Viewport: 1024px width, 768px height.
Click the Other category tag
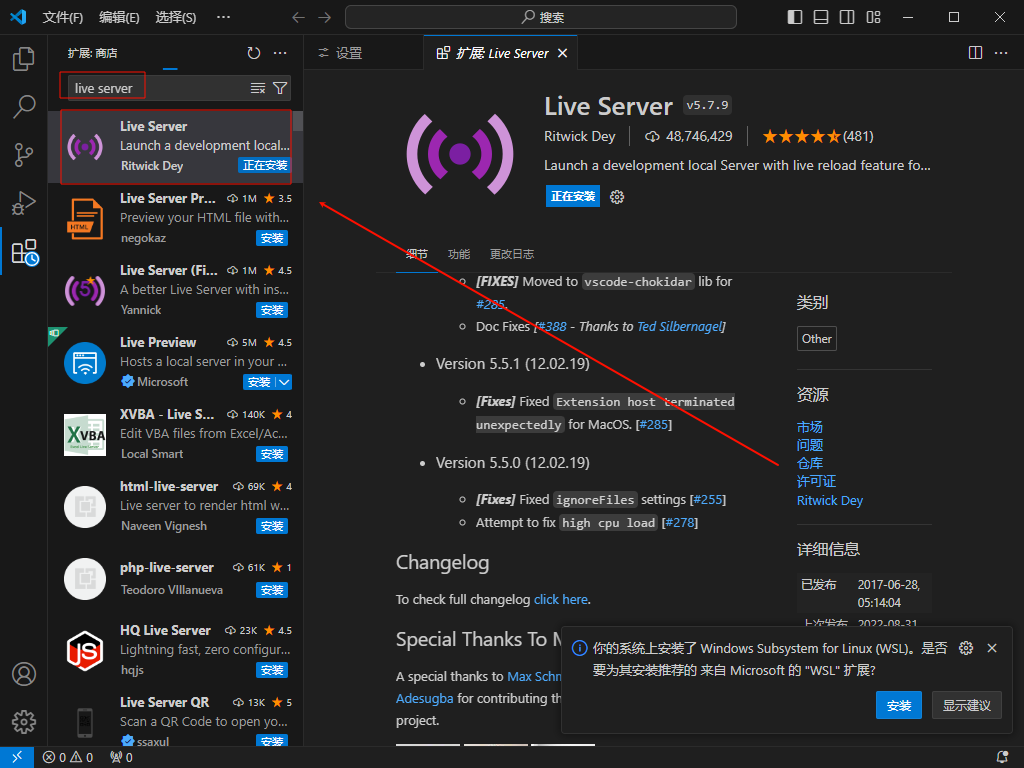tap(816, 339)
